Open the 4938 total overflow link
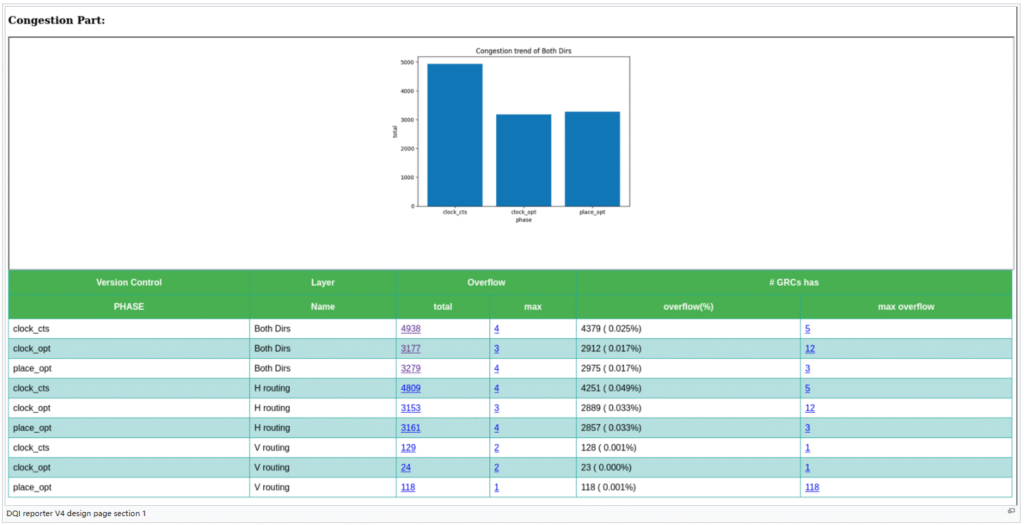Screen dimensions: 1024x525 coord(410,328)
